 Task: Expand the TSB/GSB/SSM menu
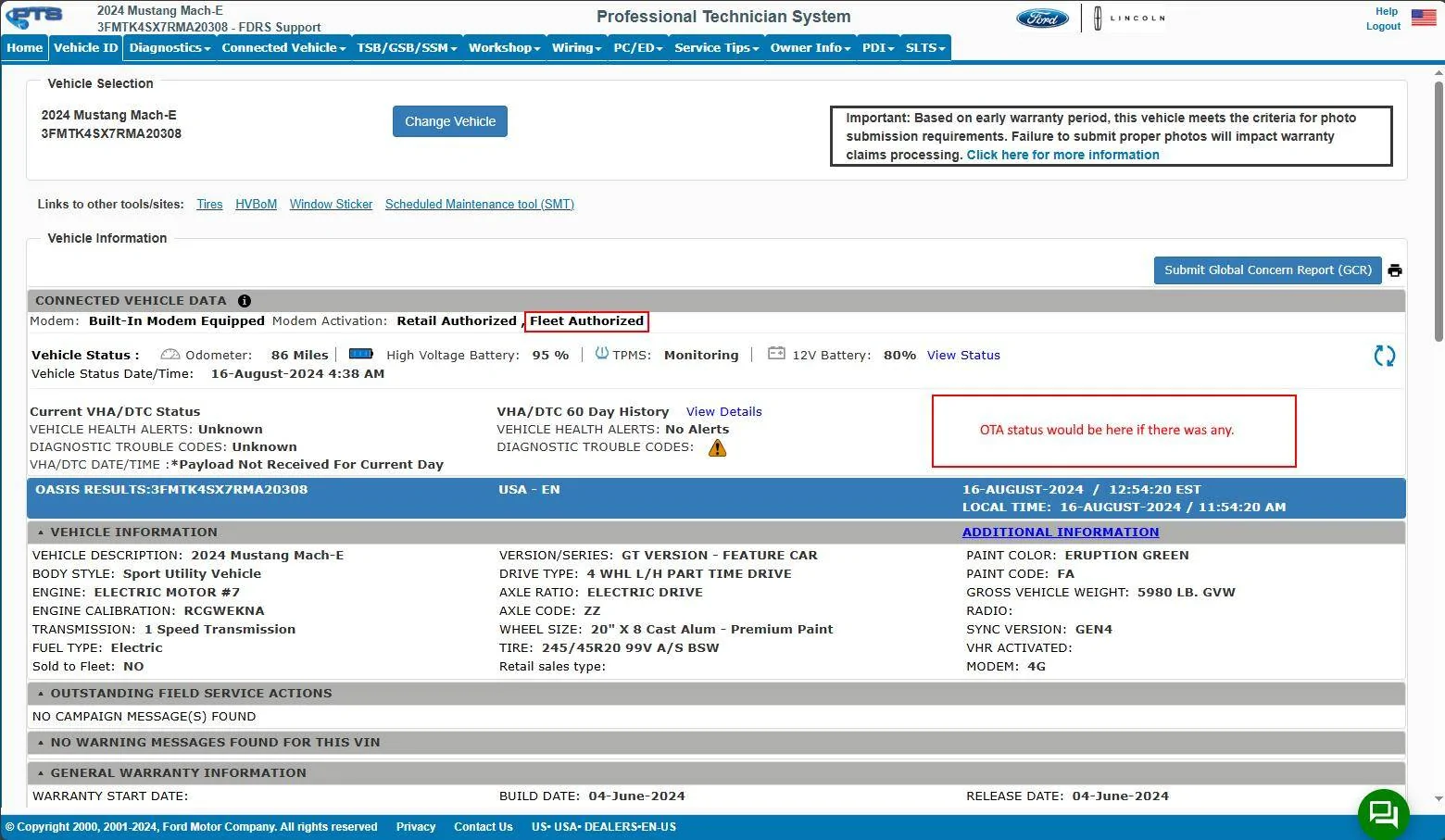(407, 48)
